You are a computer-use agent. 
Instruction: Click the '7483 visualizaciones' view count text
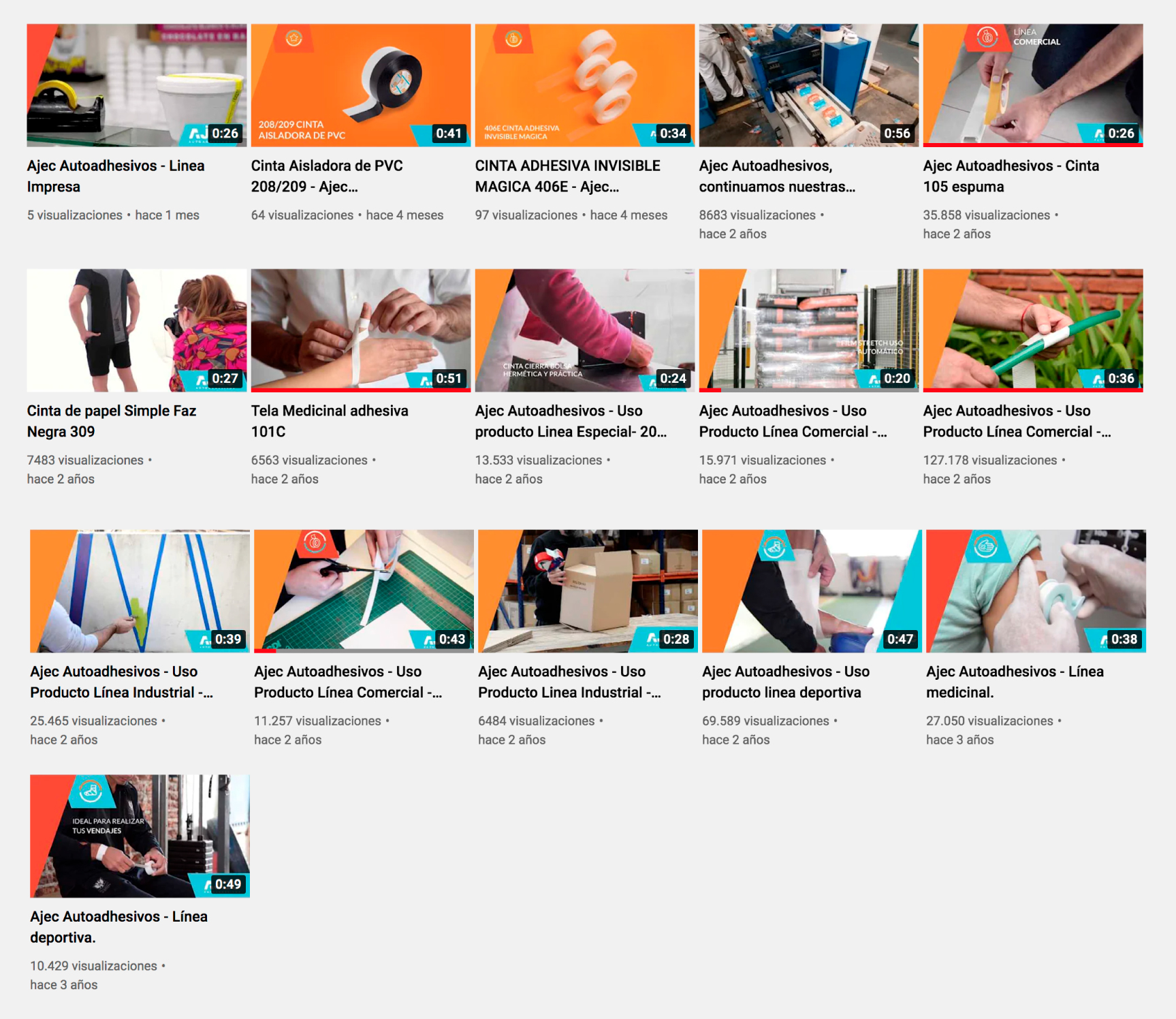[x=85, y=460]
